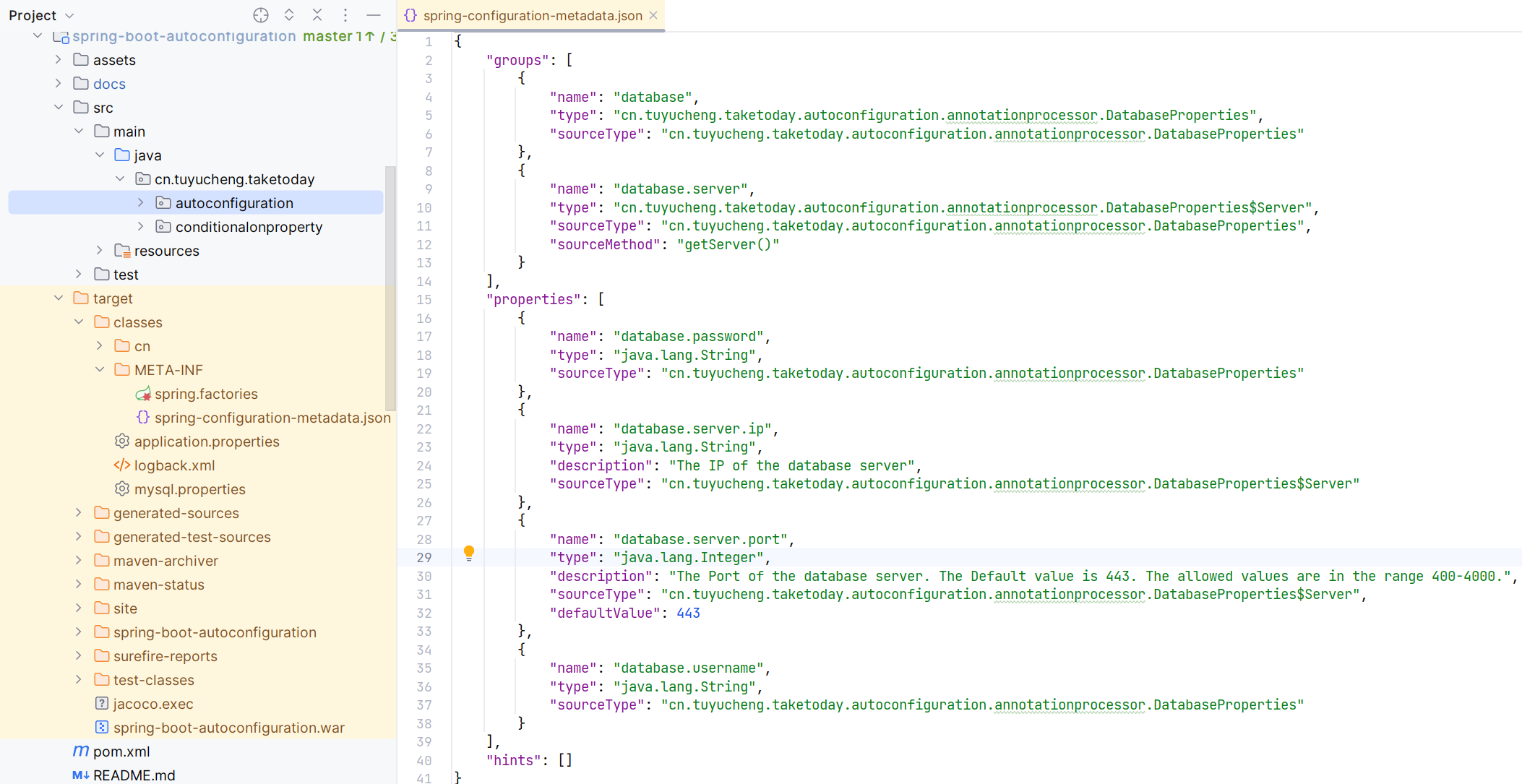The image size is (1522, 784).
Task: Select the spring-configuration-metadata.json tree file icon
Action: [143, 418]
